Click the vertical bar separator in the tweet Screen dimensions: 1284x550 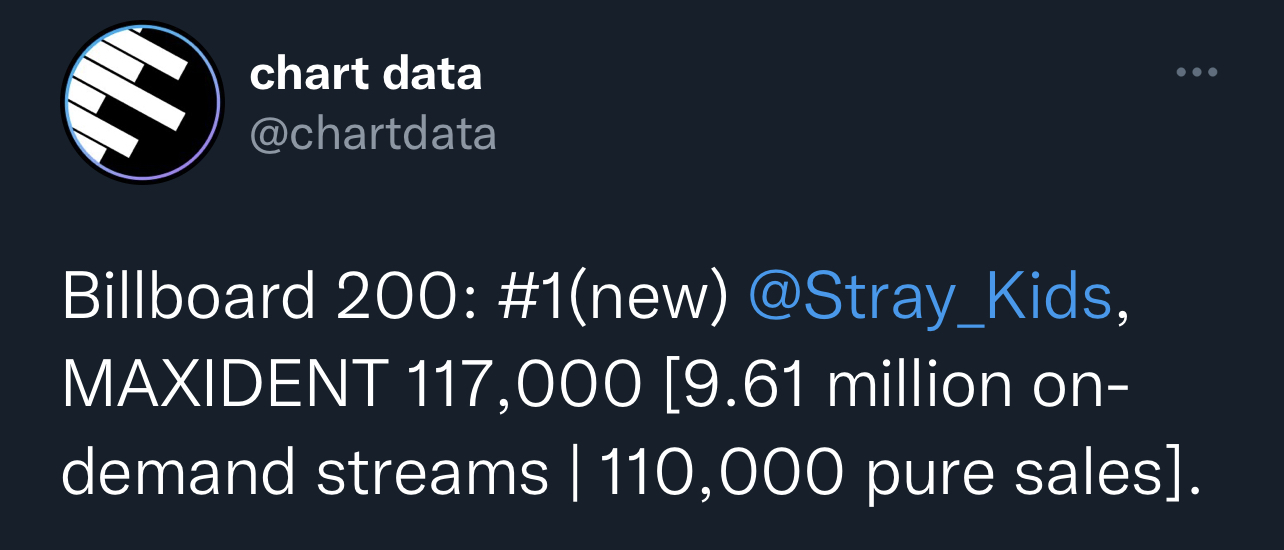click(x=574, y=472)
